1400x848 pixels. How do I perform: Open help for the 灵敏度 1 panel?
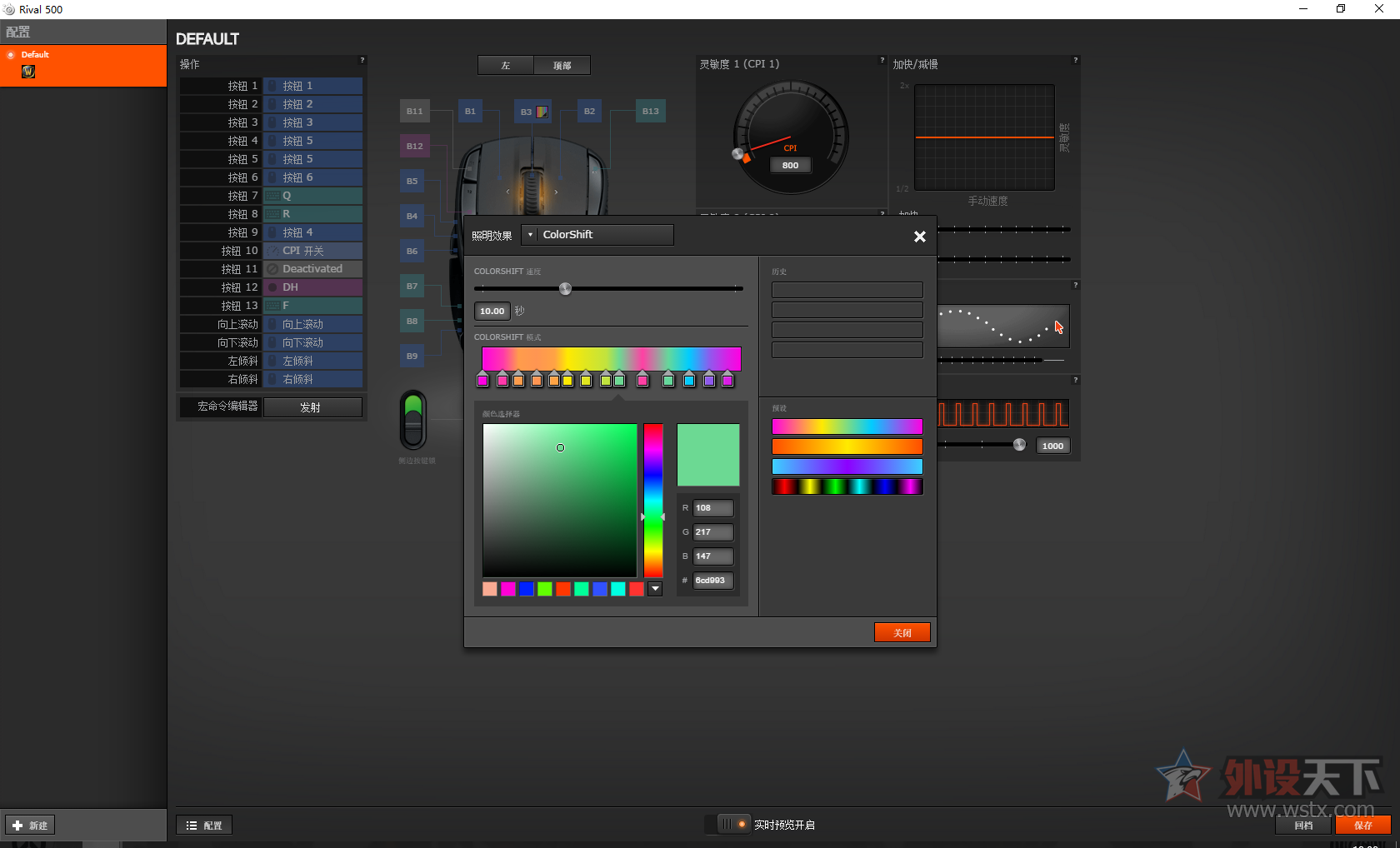[882, 61]
